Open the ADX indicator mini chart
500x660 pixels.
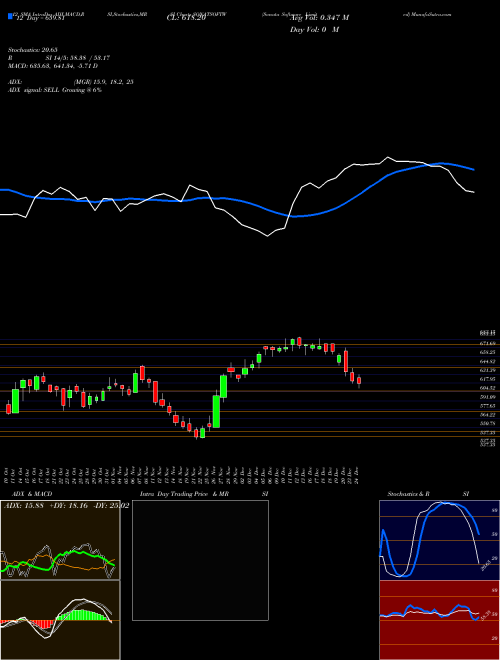coord(60,540)
